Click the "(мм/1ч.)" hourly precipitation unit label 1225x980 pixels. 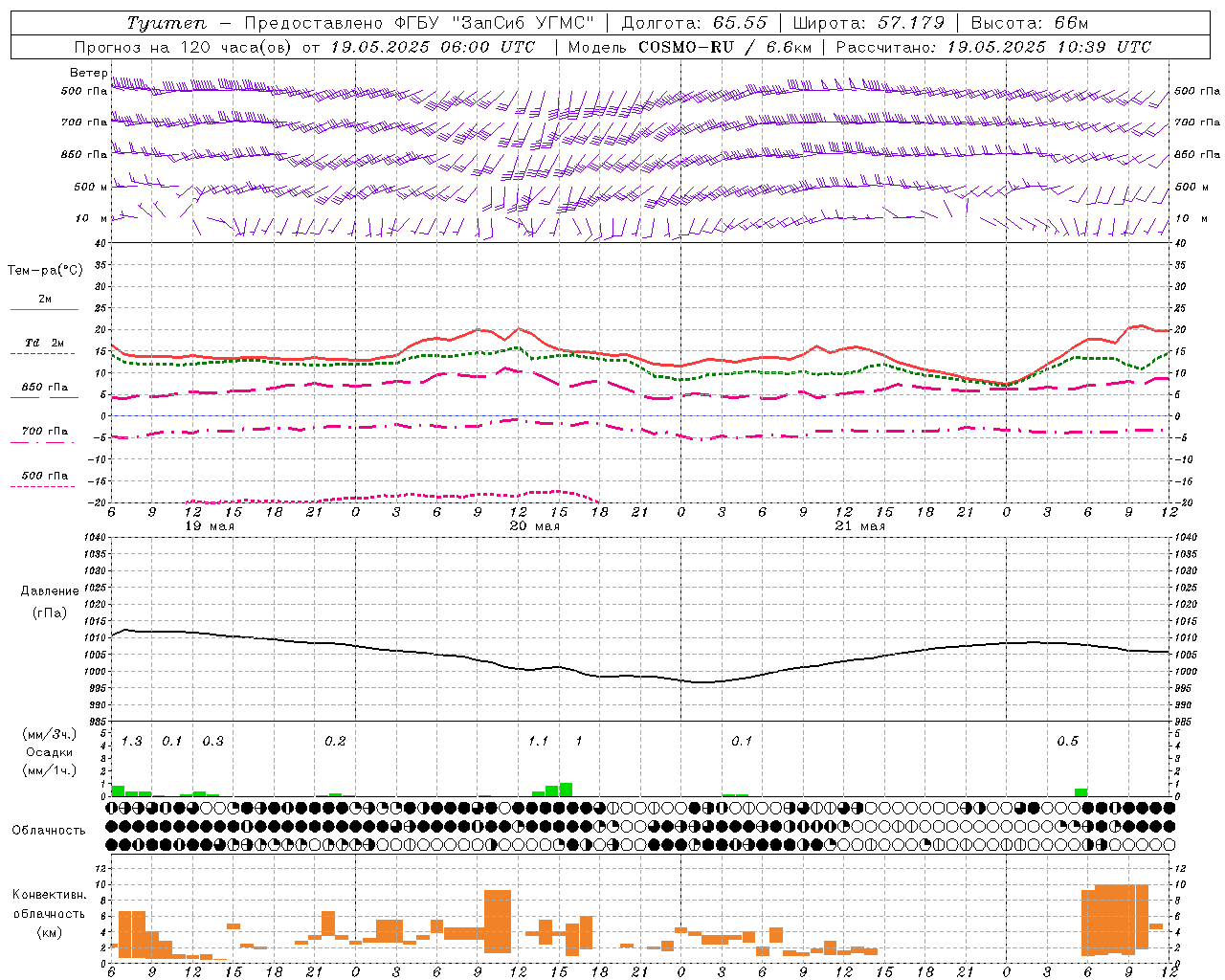pos(49,770)
